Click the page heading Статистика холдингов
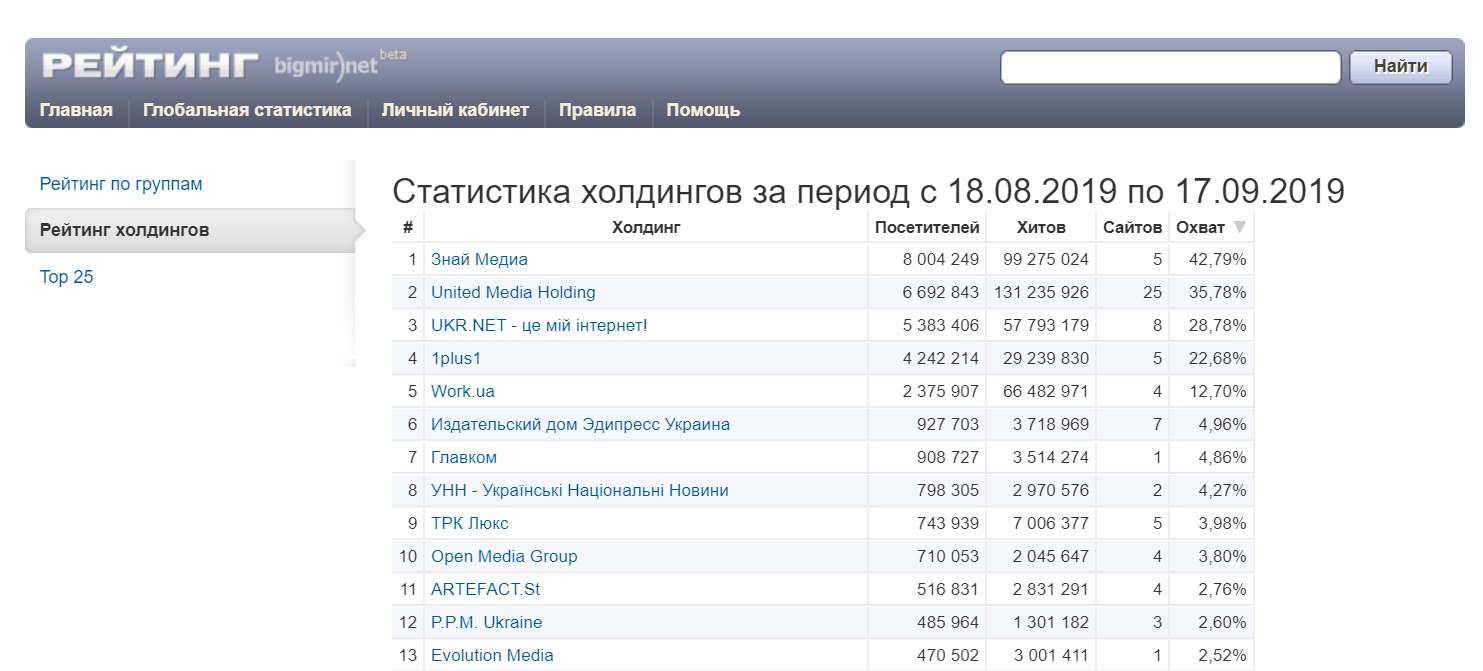 868,191
